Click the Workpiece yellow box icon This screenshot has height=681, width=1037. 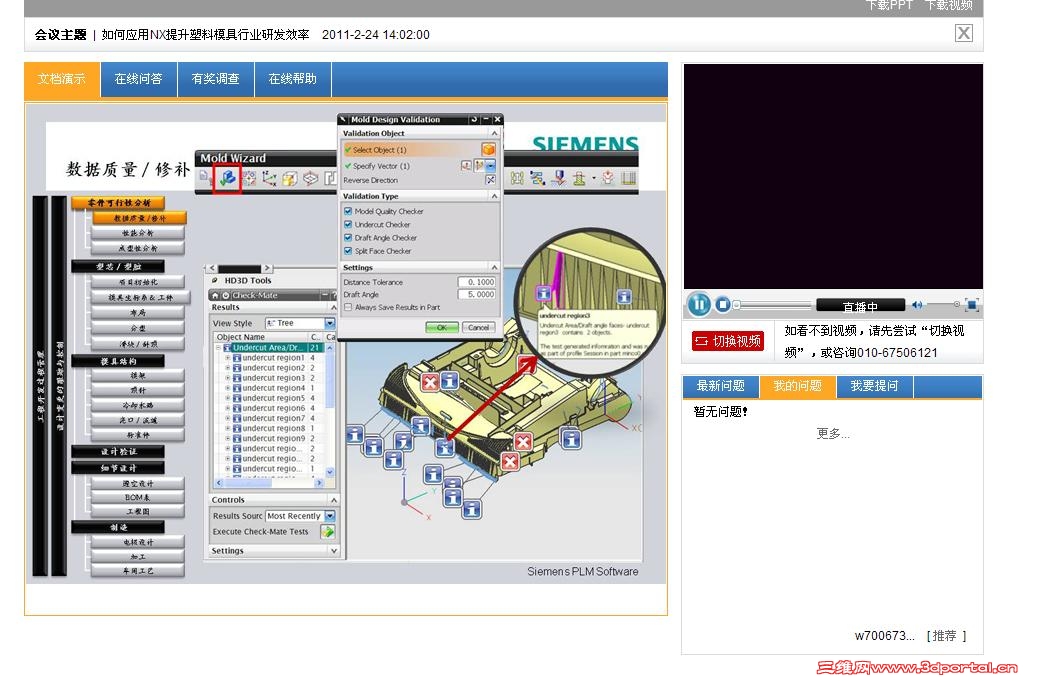(290, 178)
